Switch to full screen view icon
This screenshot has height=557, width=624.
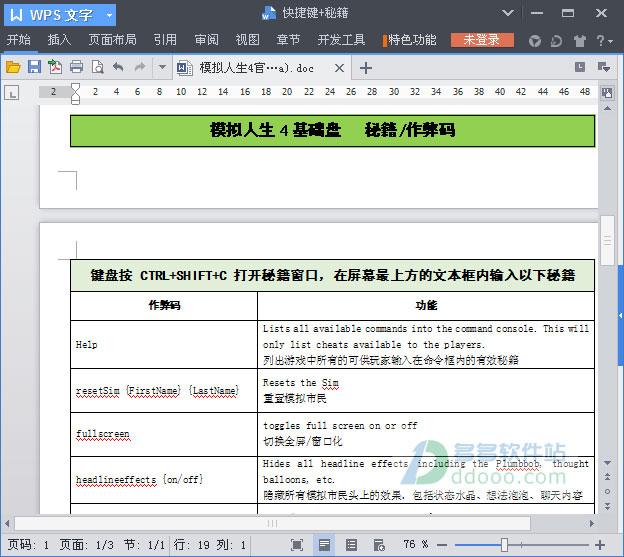(297, 545)
